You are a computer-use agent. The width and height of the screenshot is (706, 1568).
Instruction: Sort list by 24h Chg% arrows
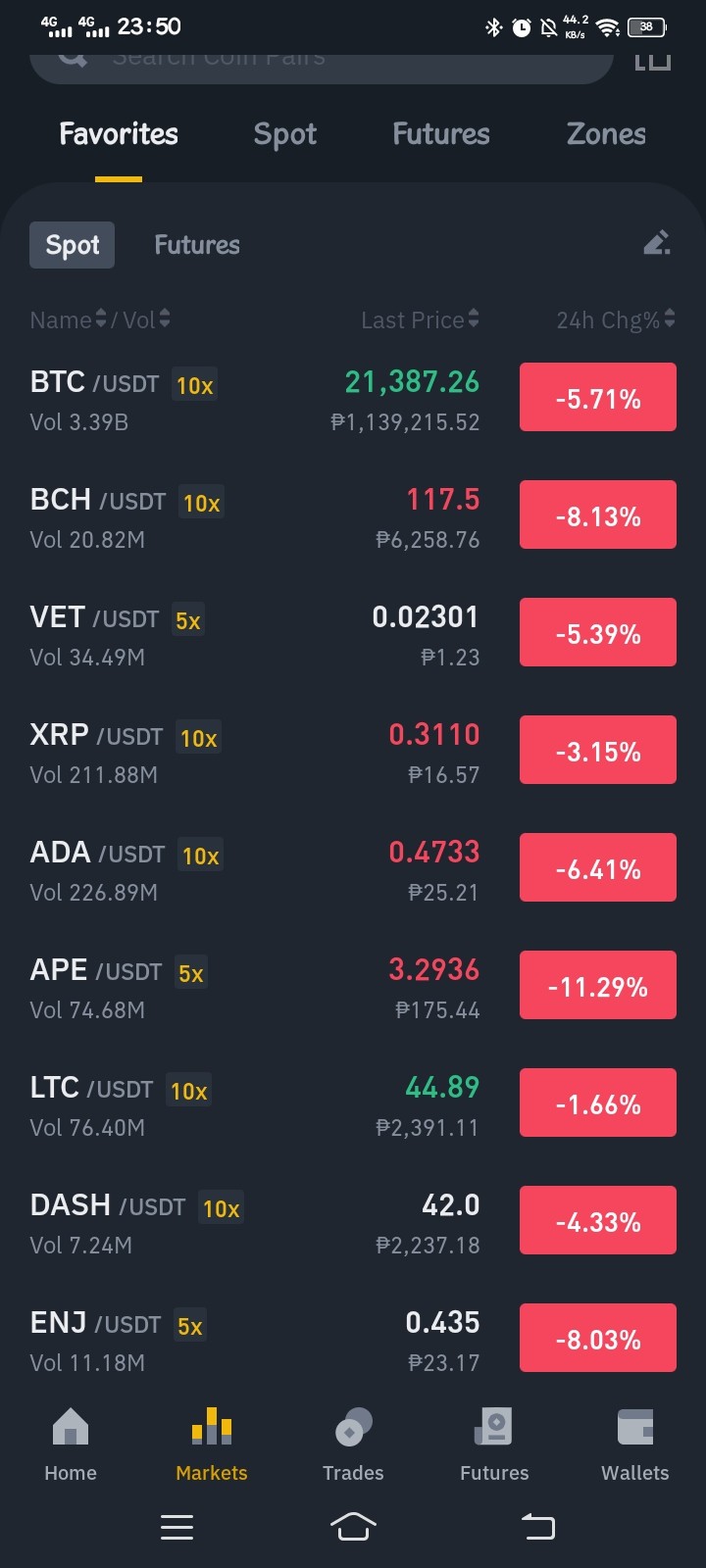[x=670, y=318]
